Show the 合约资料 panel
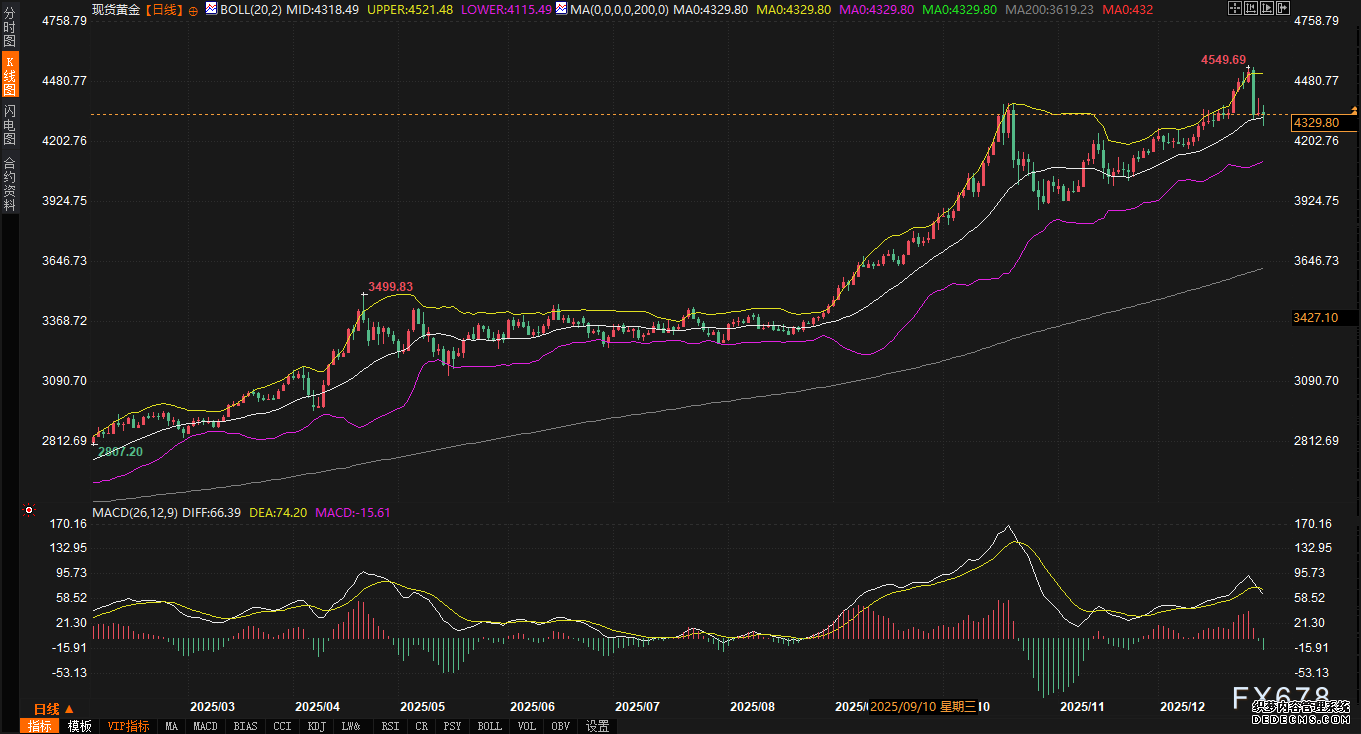Image resolution: width=1361 pixels, height=734 pixels. (9, 184)
